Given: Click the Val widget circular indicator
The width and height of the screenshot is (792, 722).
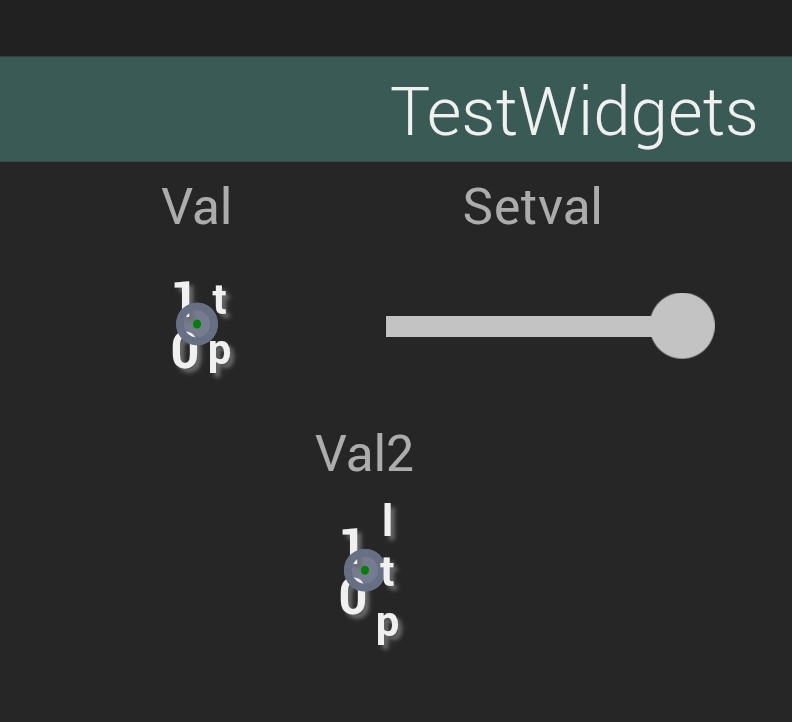Looking at the screenshot, I should coord(197,324).
